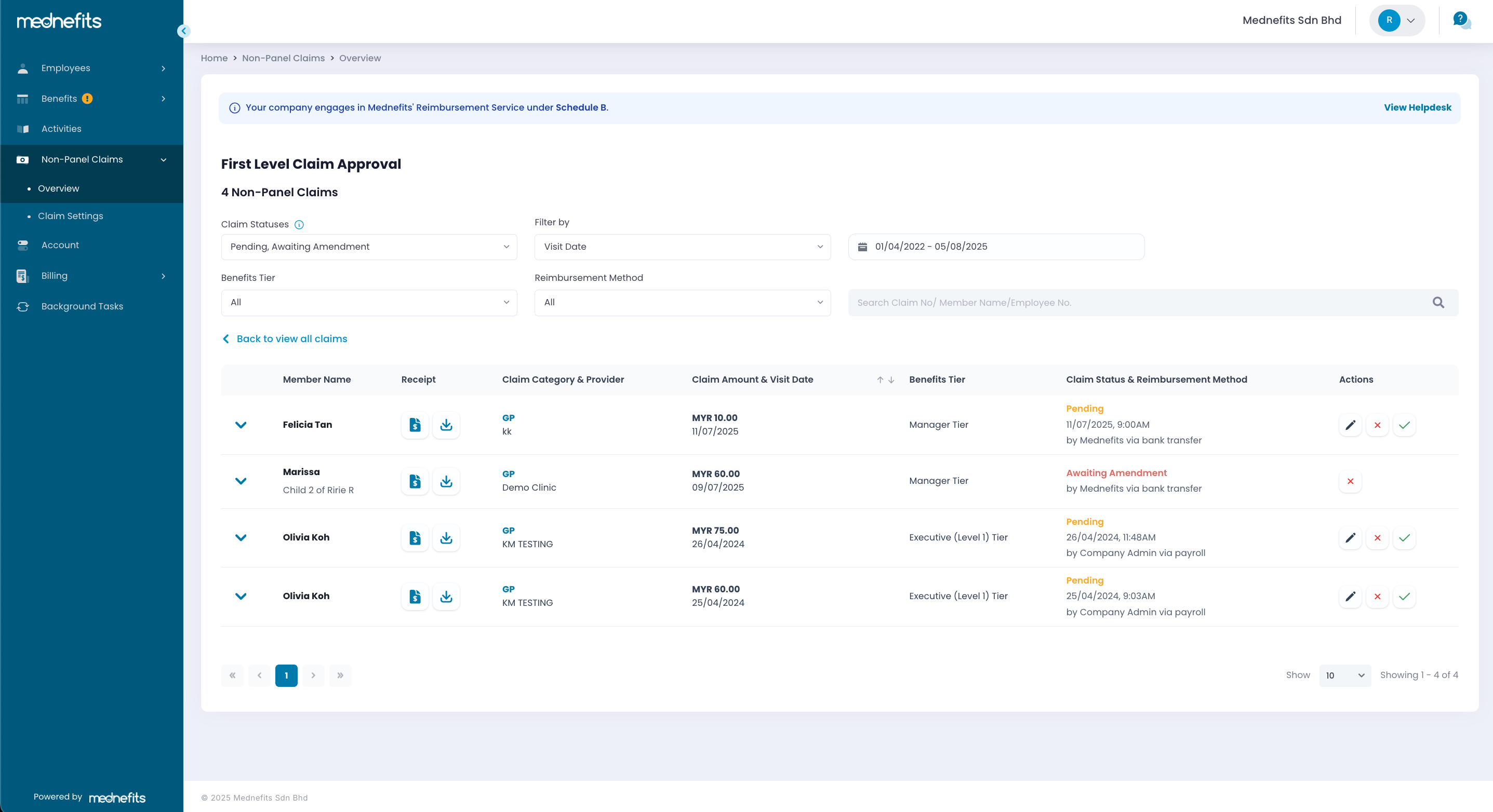The image size is (1493, 812).
Task: Click GP category link for kk provider
Action: point(508,417)
